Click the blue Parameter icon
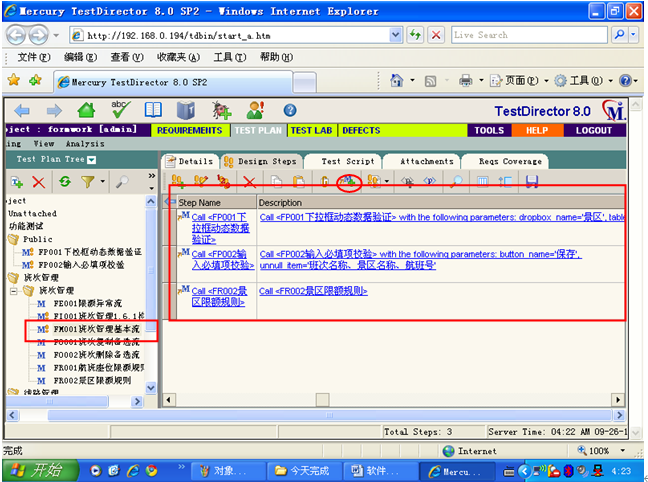 (430, 181)
